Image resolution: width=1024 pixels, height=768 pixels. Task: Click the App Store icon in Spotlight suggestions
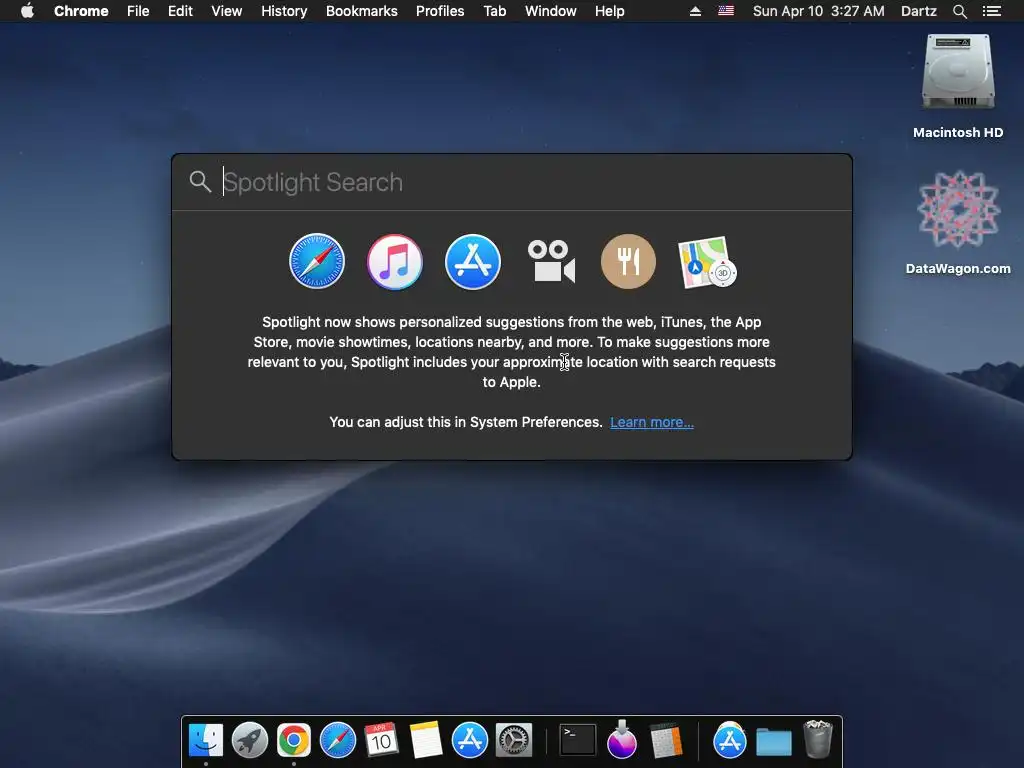(473, 261)
